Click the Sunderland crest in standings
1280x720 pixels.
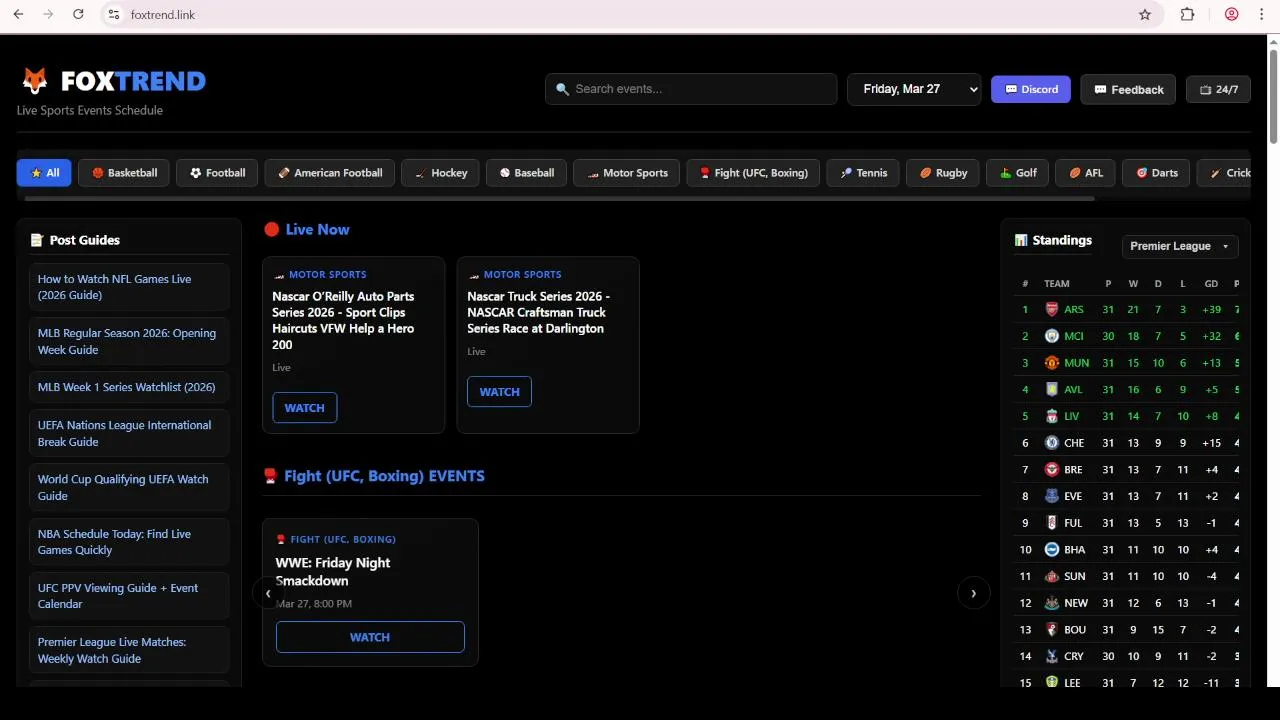tap(1052, 576)
